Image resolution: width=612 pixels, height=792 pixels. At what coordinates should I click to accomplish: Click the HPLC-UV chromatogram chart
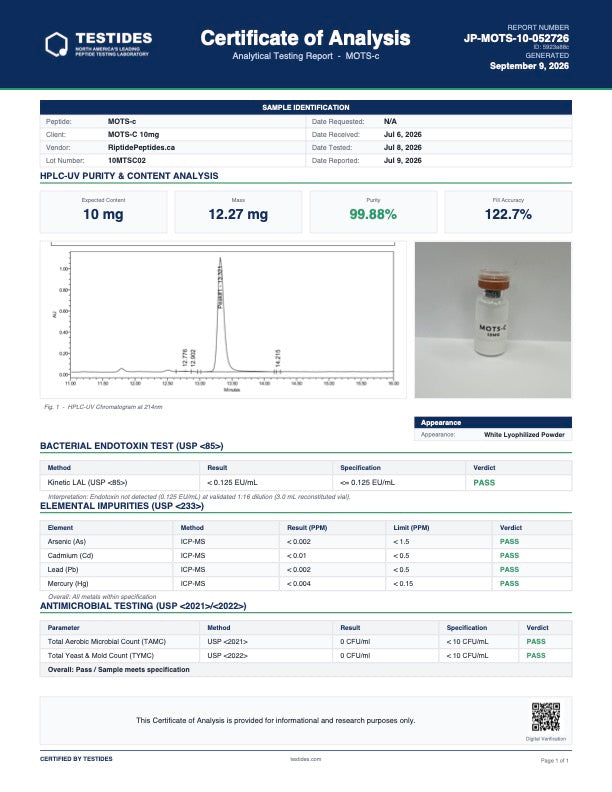tap(223, 319)
